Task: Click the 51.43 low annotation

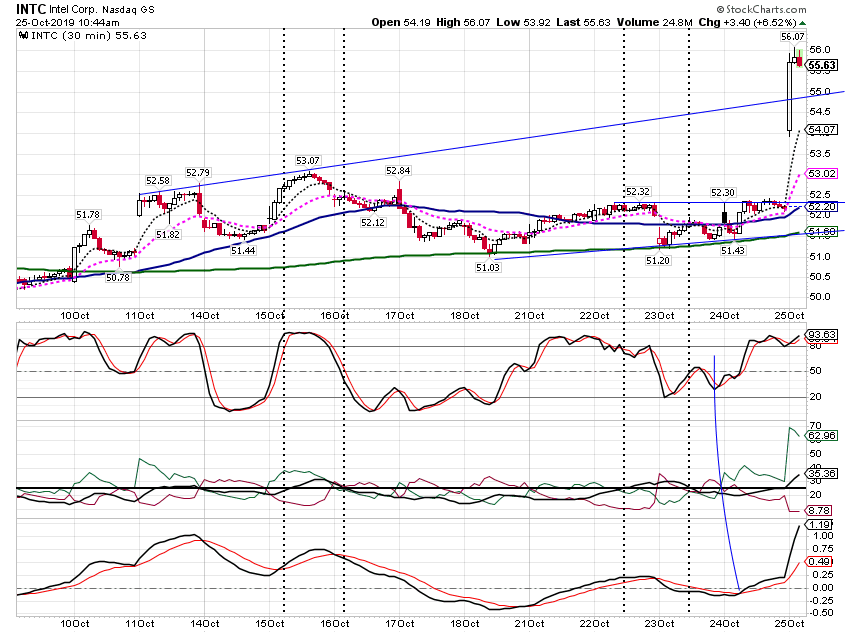Action: point(733,251)
